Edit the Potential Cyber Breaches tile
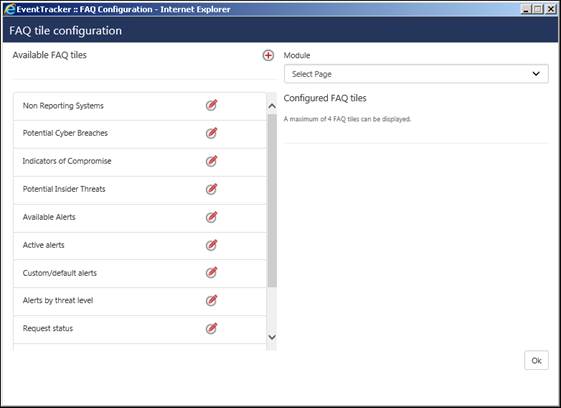This screenshot has width=561, height=408. coord(211,133)
